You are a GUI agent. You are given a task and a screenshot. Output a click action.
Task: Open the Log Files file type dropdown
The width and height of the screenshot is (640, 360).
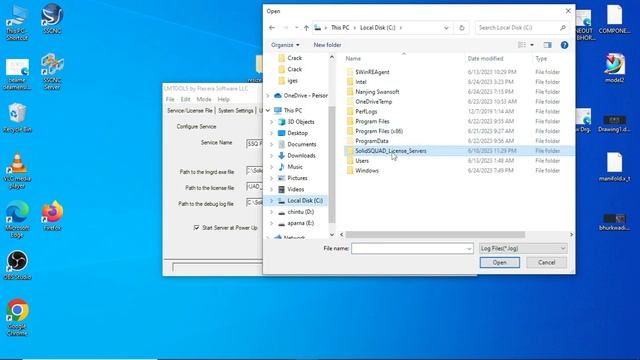point(523,248)
